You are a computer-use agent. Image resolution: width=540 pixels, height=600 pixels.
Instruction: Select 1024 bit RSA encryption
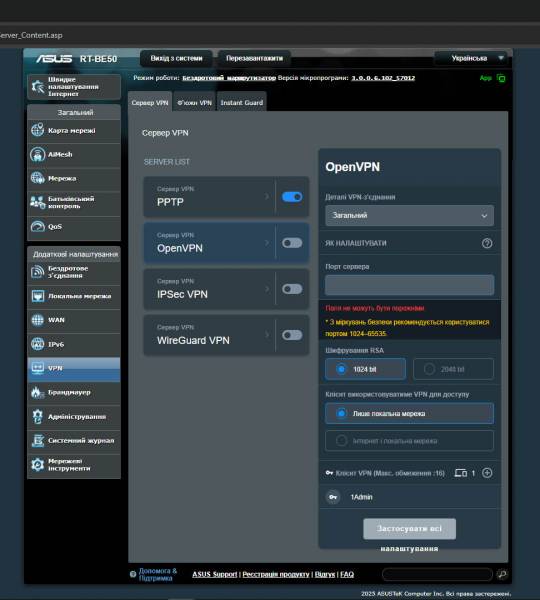(x=365, y=369)
